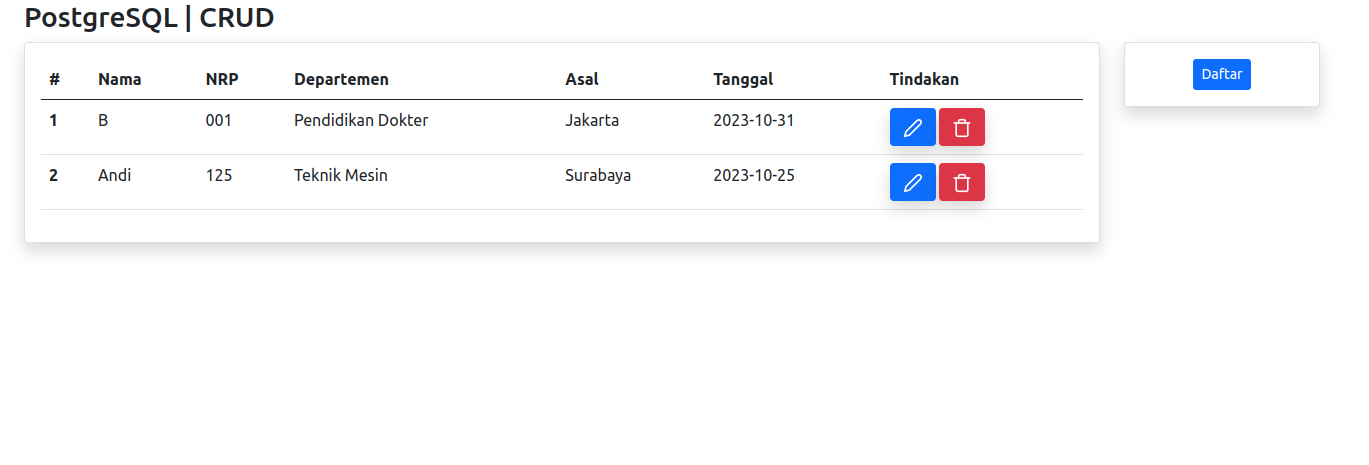1369x465 pixels.
Task: Click NRP value 001
Action: (219, 120)
